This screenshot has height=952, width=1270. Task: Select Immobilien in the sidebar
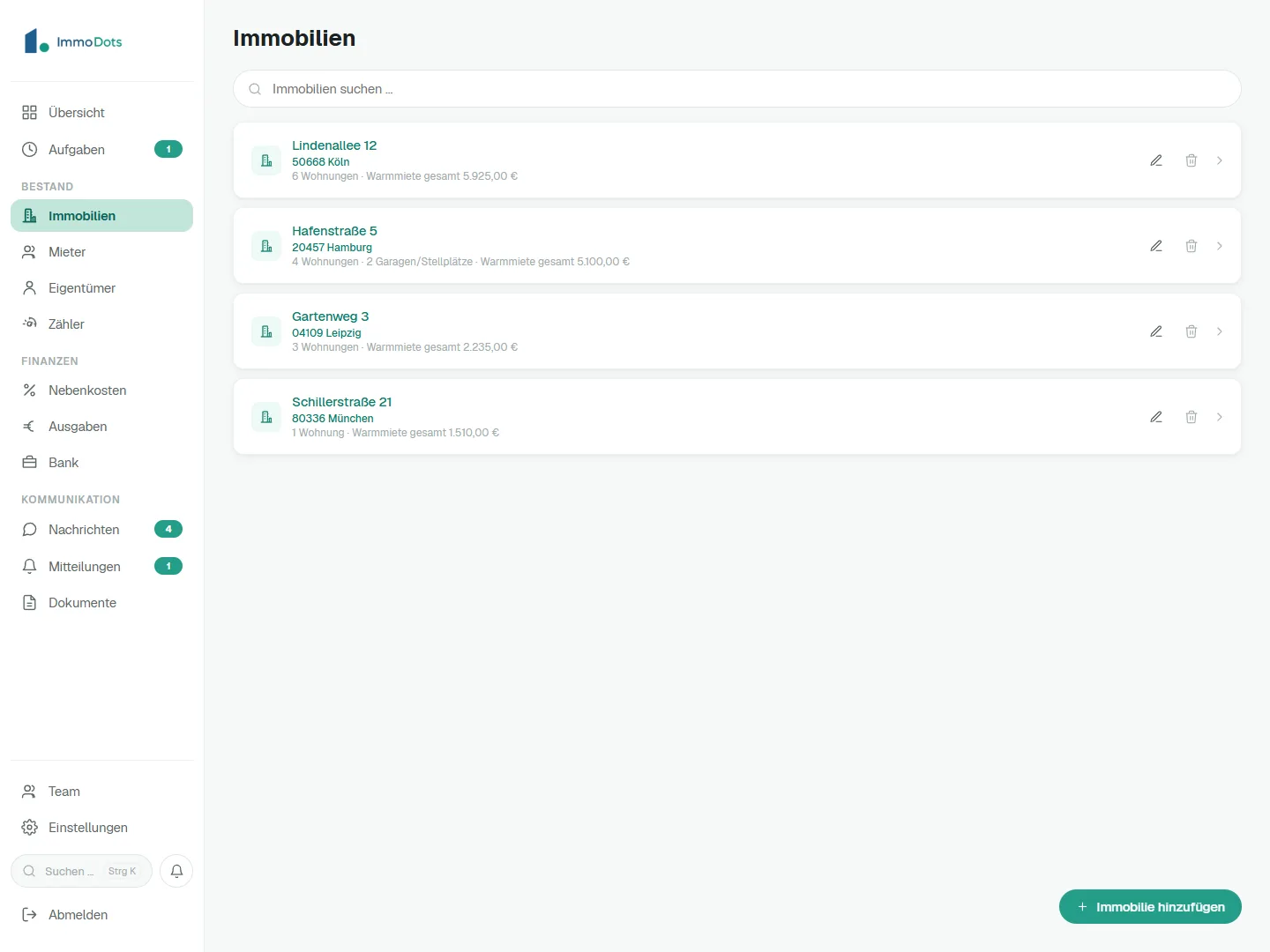click(x=101, y=216)
